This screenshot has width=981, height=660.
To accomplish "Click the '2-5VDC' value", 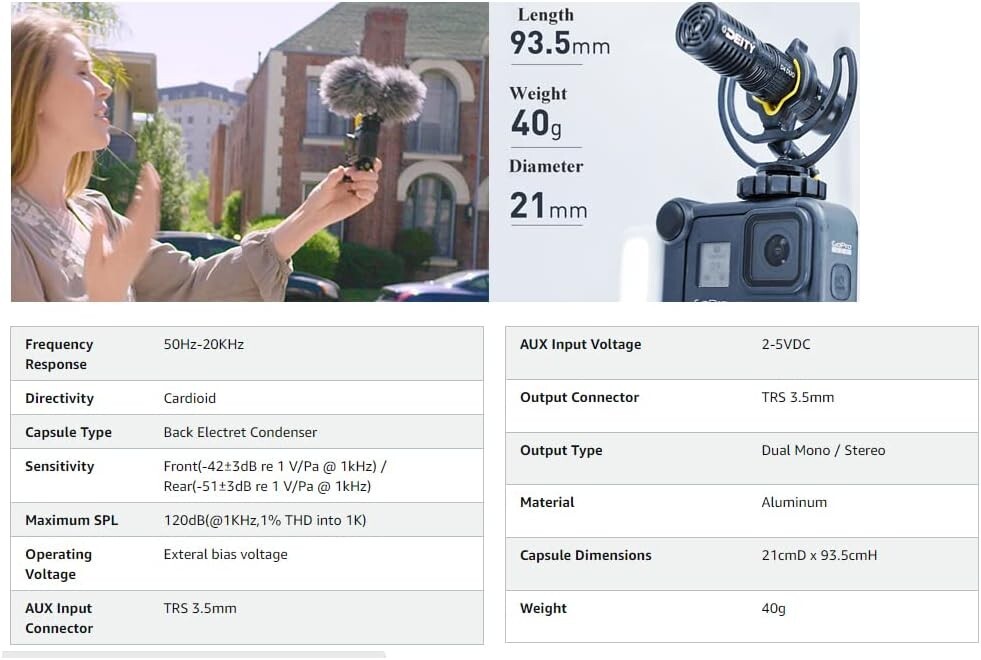I will tap(786, 344).
